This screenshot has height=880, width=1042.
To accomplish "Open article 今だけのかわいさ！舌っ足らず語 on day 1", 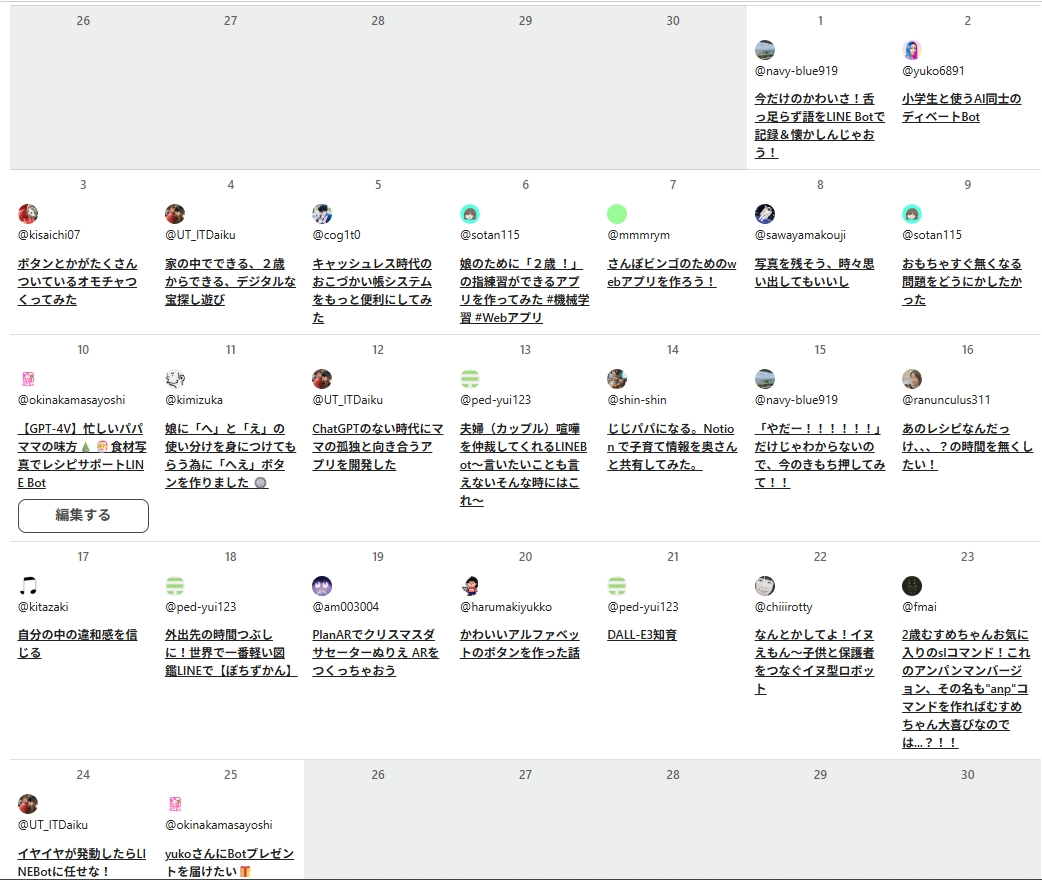I will (819, 126).
